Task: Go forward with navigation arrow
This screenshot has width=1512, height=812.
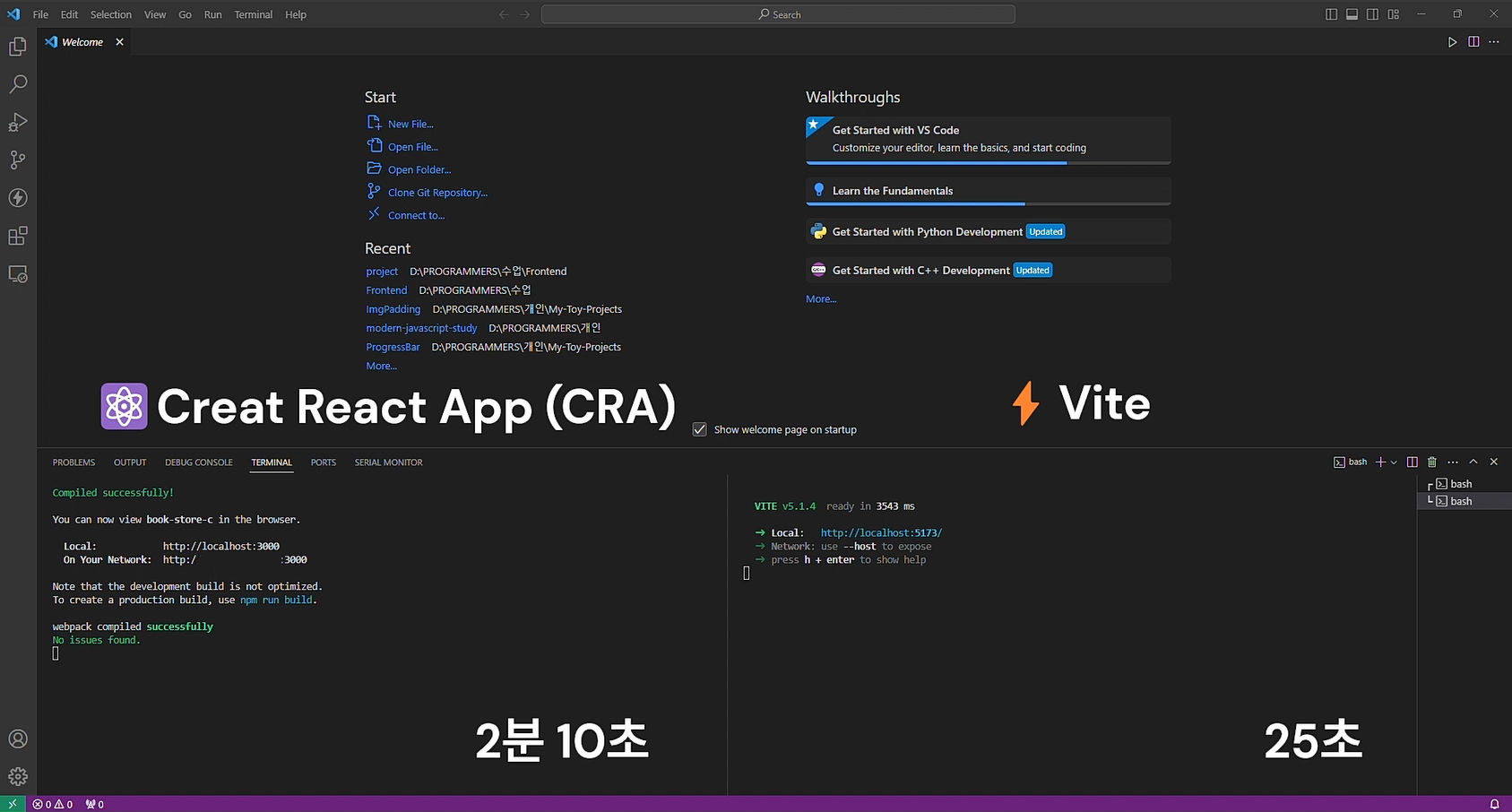Action: pyautogui.click(x=525, y=14)
